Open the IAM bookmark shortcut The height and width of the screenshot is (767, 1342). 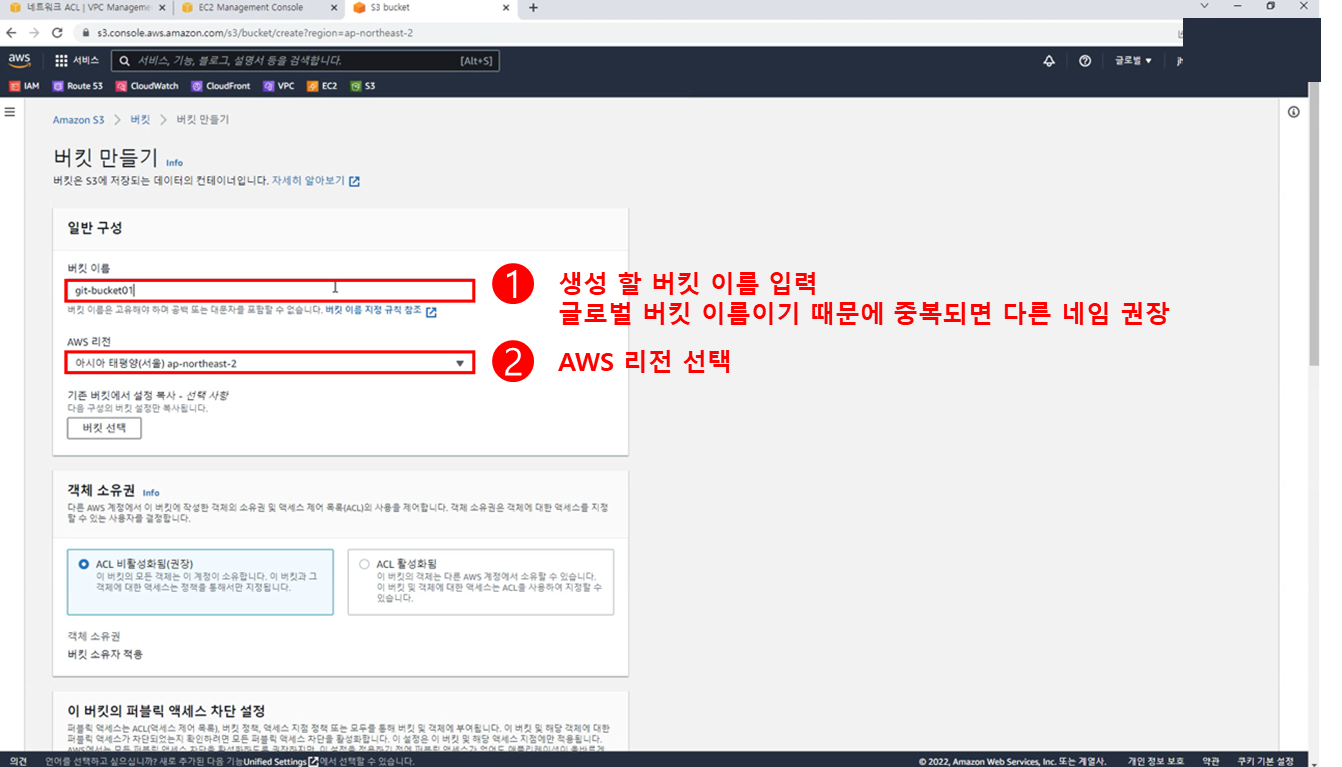click(x=24, y=86)
